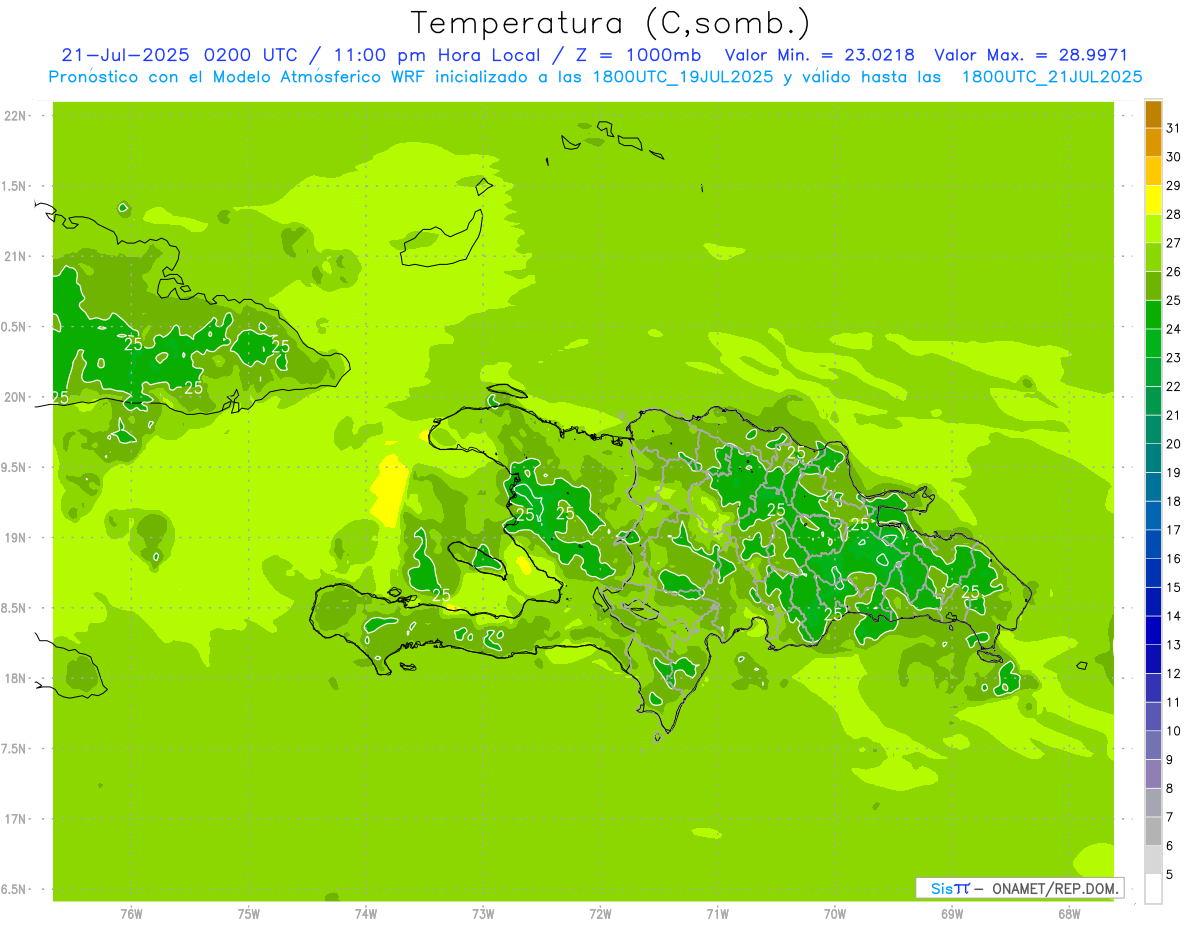The height and width of the screenshot is (927, 1200).
Task: Click the 'ONAMET/REP.DOM.' credit label
Action: [x=1055, y=888]
